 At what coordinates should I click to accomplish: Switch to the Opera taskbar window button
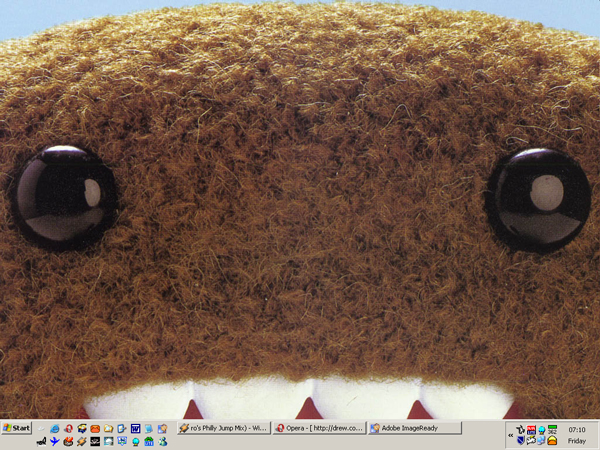click(320, 428)
